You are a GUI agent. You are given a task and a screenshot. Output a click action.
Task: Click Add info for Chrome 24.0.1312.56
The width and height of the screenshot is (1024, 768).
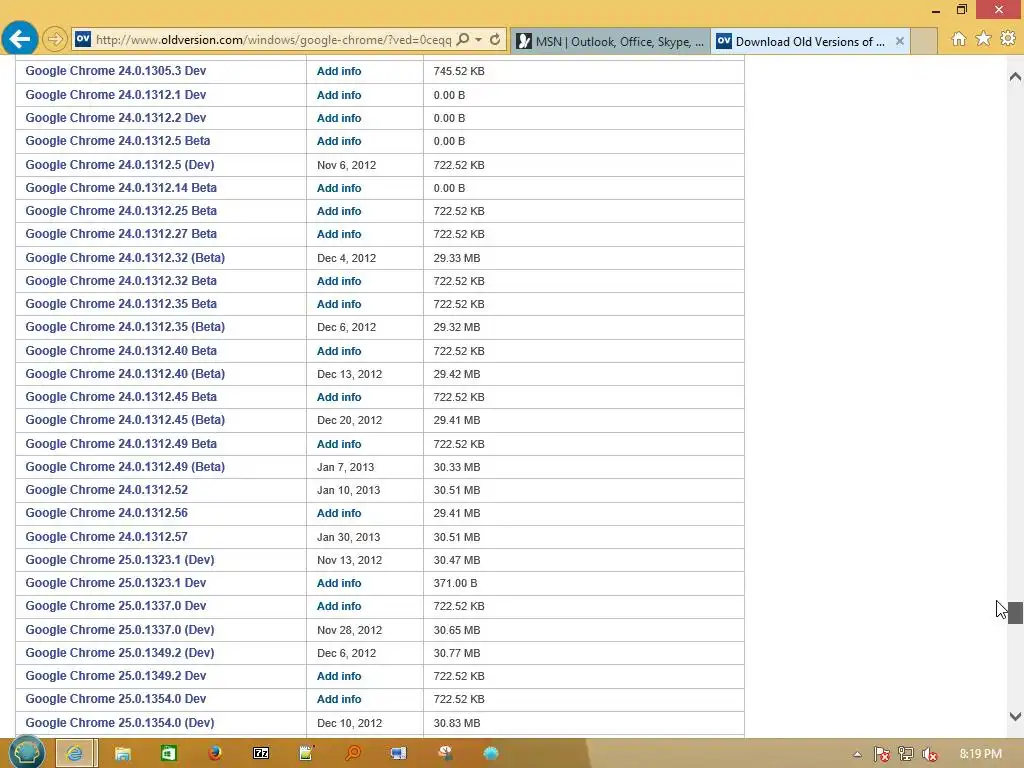click(339, 513)
